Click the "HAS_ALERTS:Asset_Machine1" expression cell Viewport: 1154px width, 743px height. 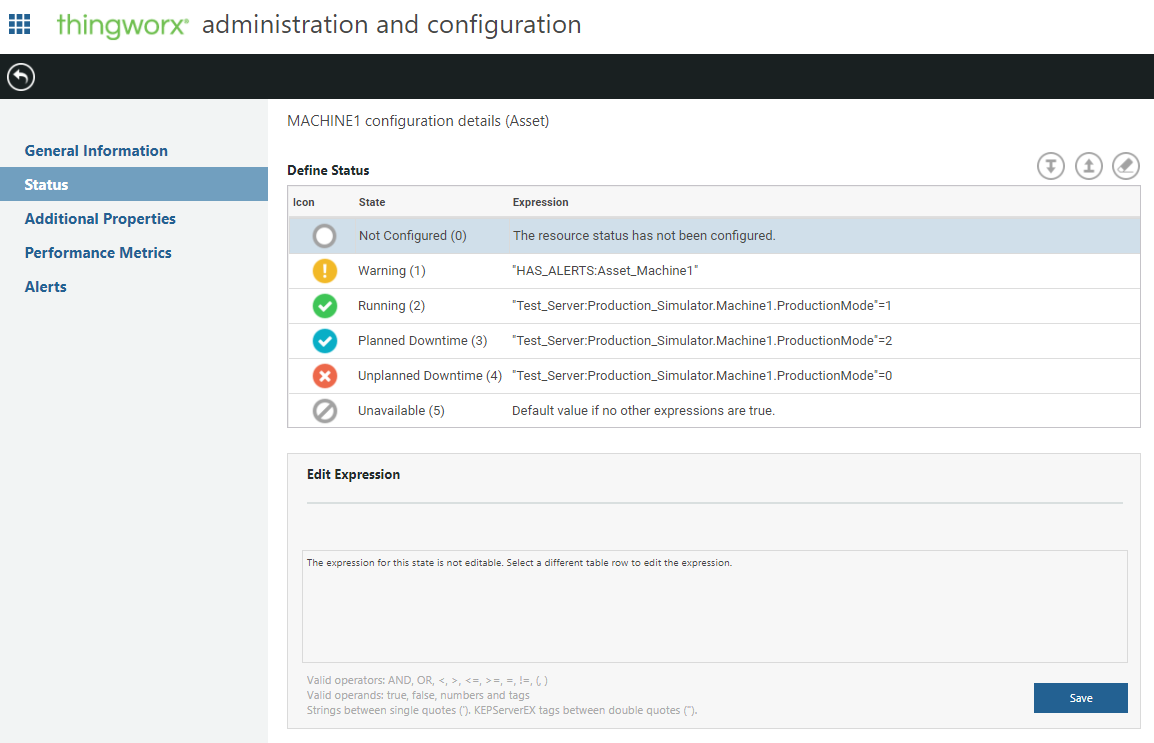(x=605, y=271)
